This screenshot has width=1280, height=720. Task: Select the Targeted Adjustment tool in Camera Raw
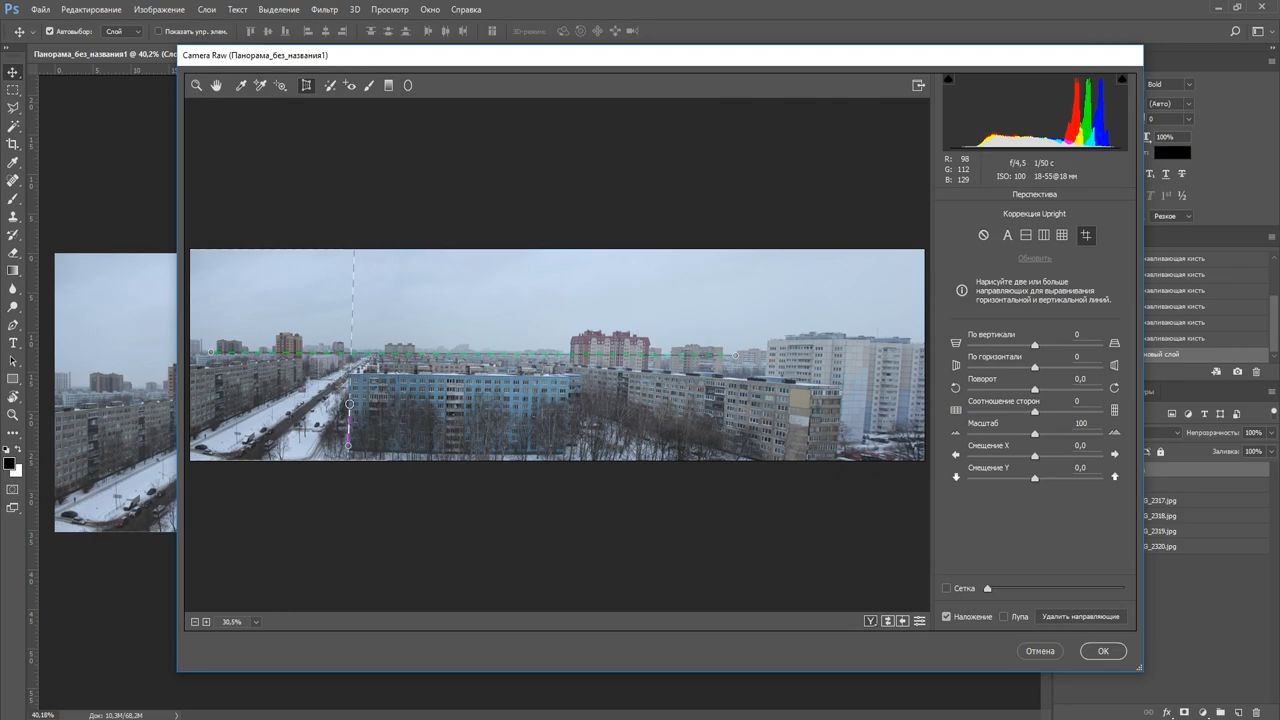pos(280,86)
